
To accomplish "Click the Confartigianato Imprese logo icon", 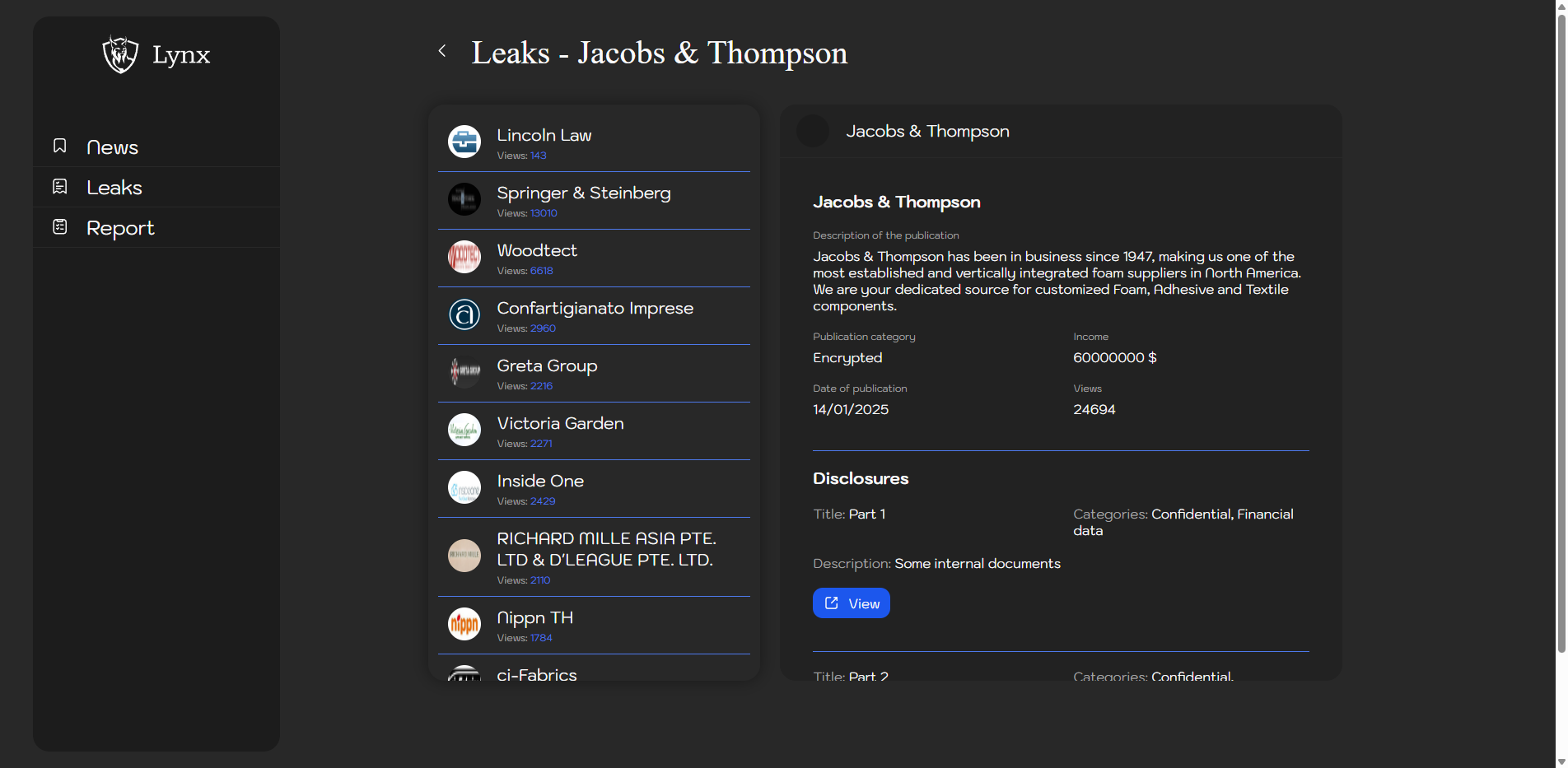I will coord(464,314).
